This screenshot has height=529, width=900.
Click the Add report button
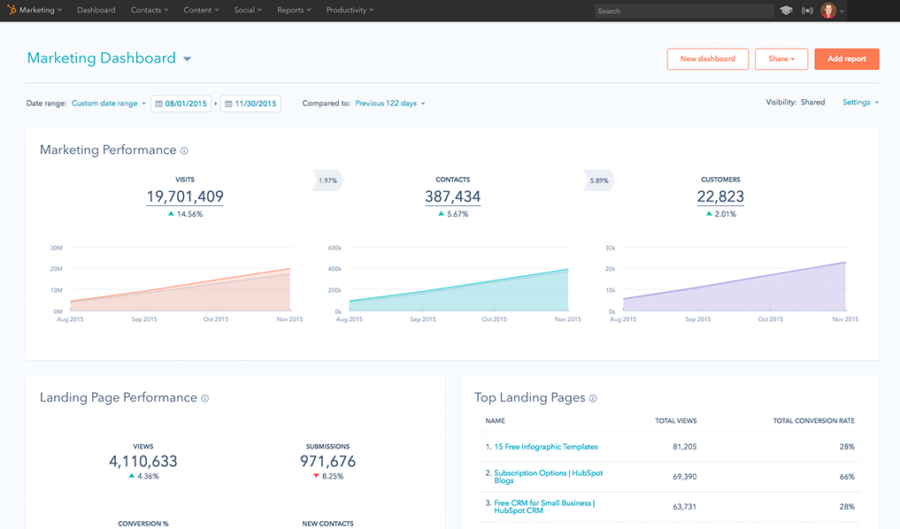(846, 59)
